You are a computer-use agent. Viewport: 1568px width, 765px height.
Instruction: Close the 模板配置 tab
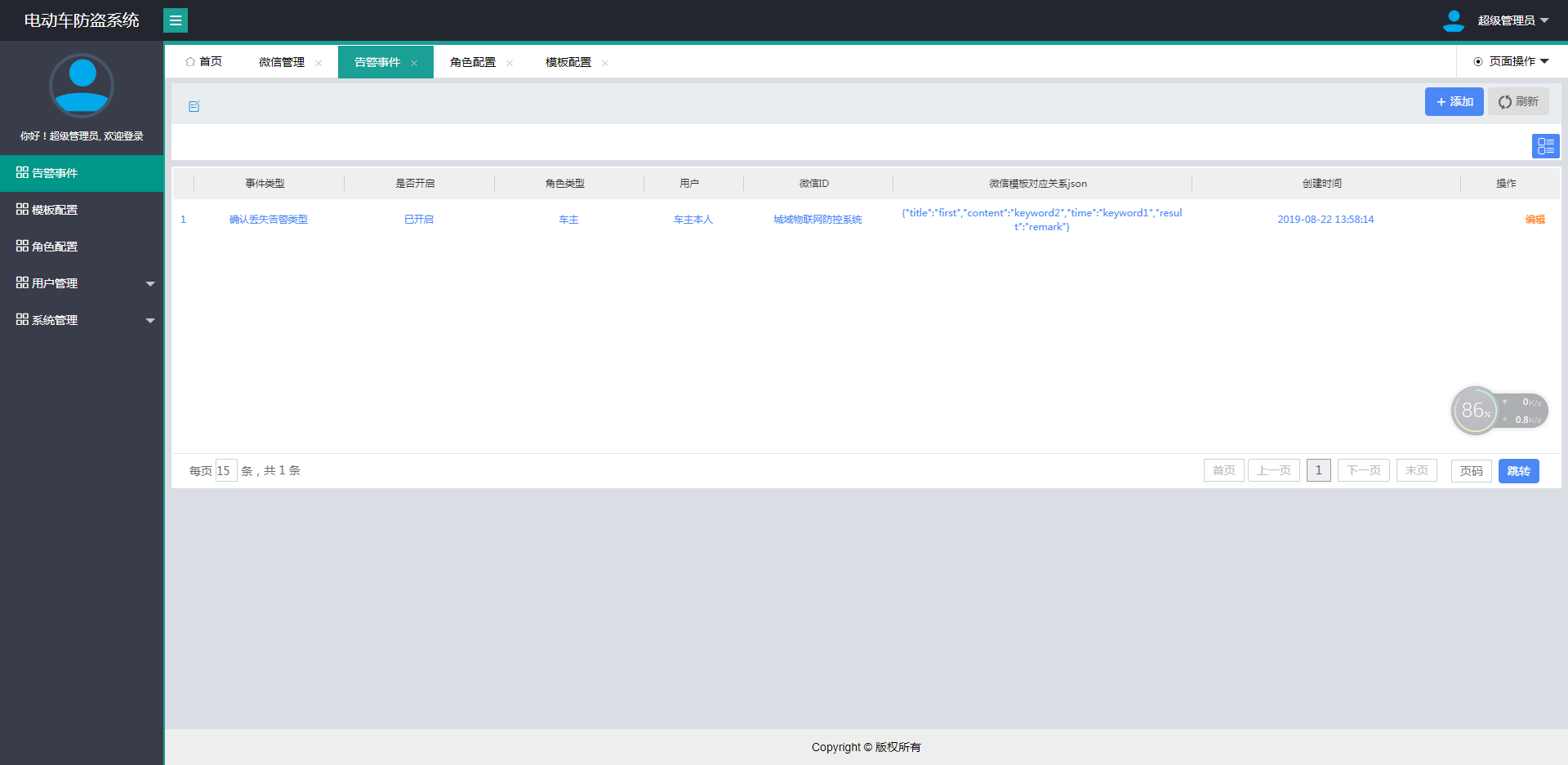coord(605,63)
